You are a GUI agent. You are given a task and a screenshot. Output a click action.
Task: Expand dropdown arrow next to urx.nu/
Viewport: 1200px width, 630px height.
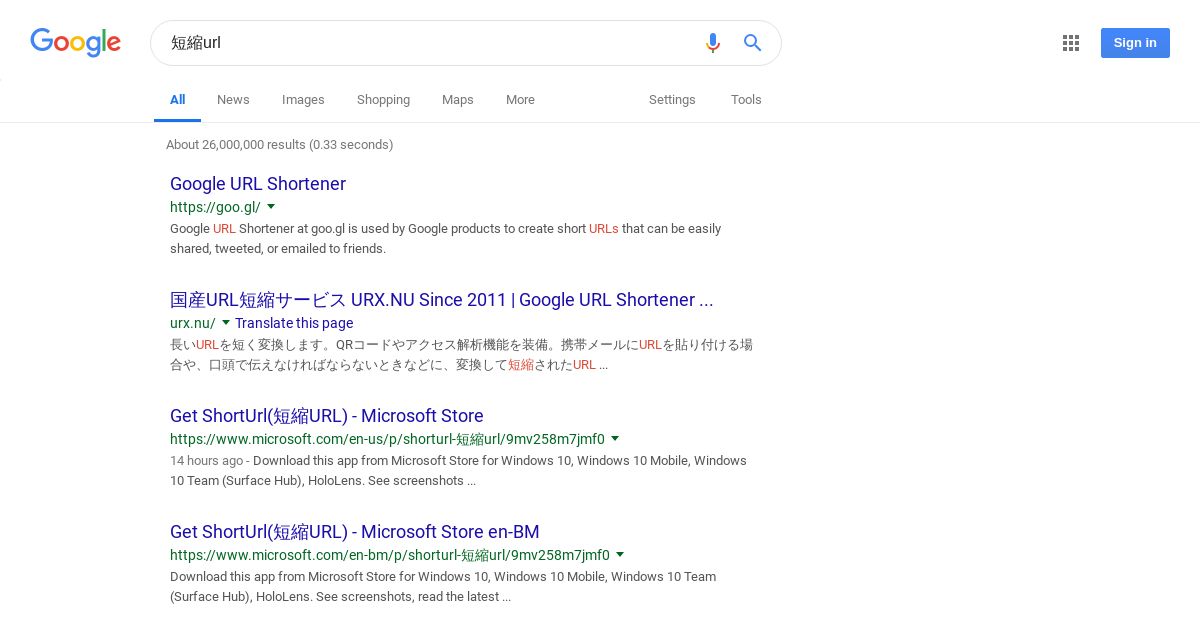point(226,323)
